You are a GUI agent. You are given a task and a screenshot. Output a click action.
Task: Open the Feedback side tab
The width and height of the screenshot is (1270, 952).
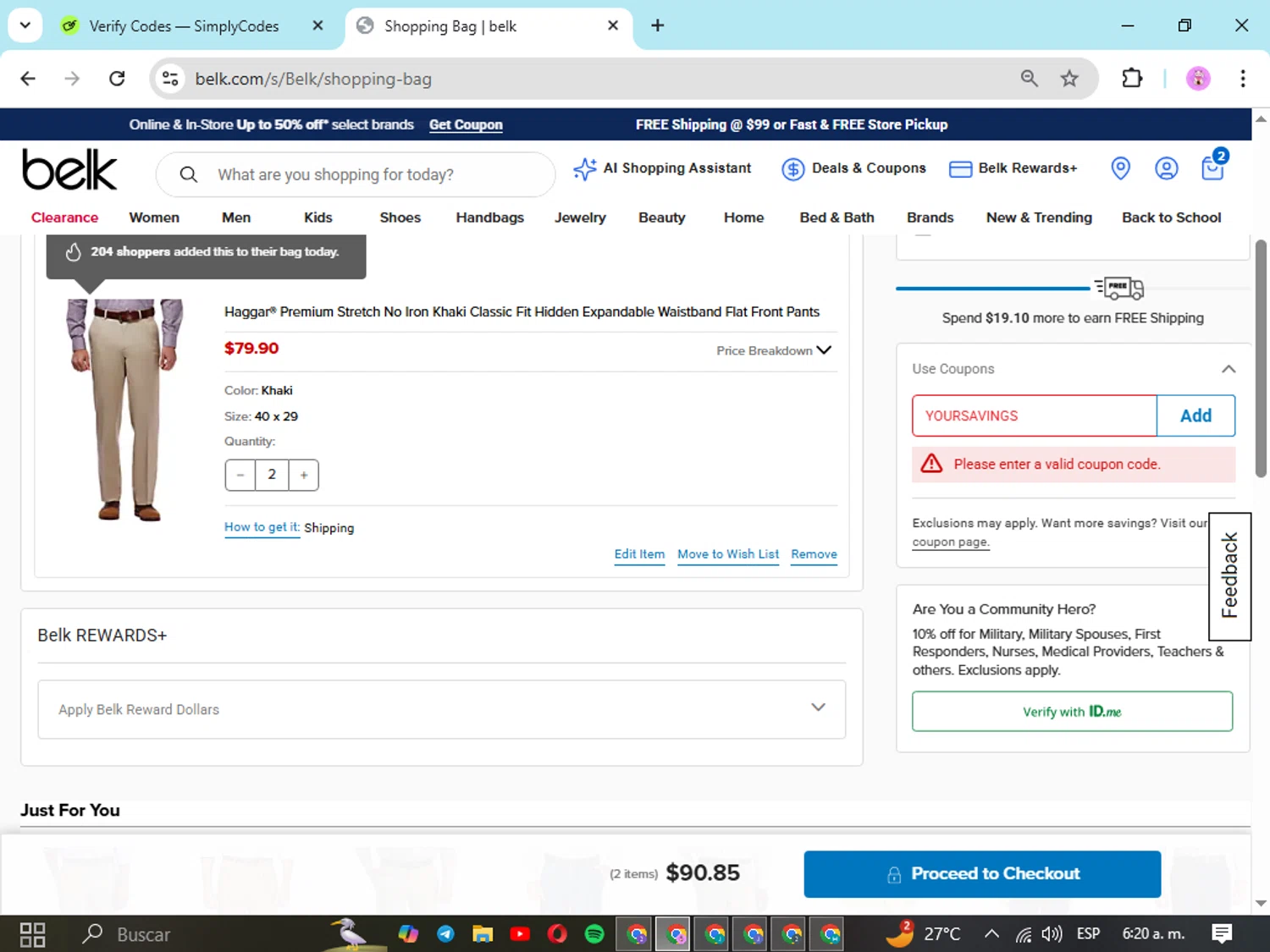pos(1229,575)
